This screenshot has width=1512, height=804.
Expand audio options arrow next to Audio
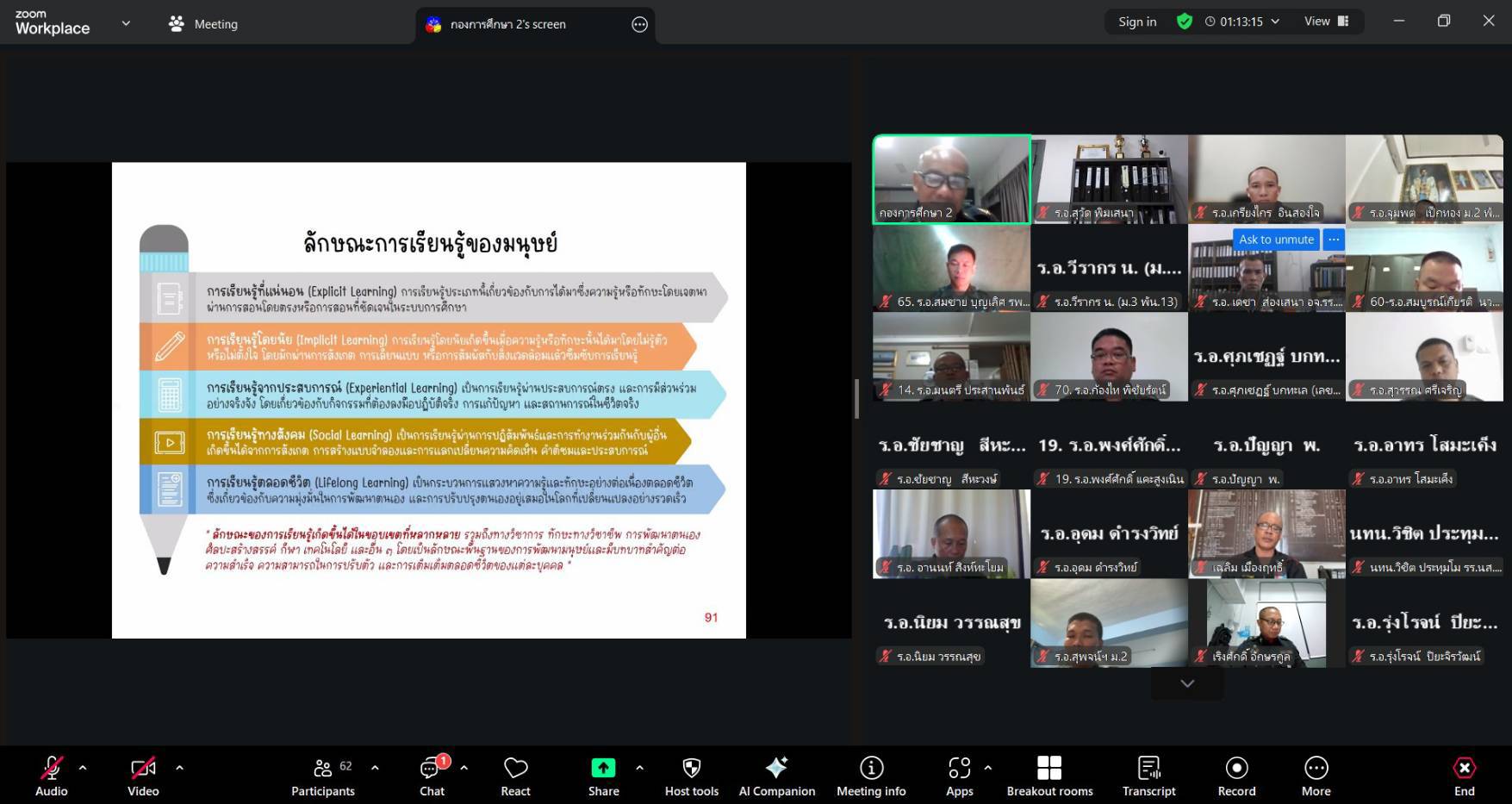pyautogui.click(x=83, y=767)
